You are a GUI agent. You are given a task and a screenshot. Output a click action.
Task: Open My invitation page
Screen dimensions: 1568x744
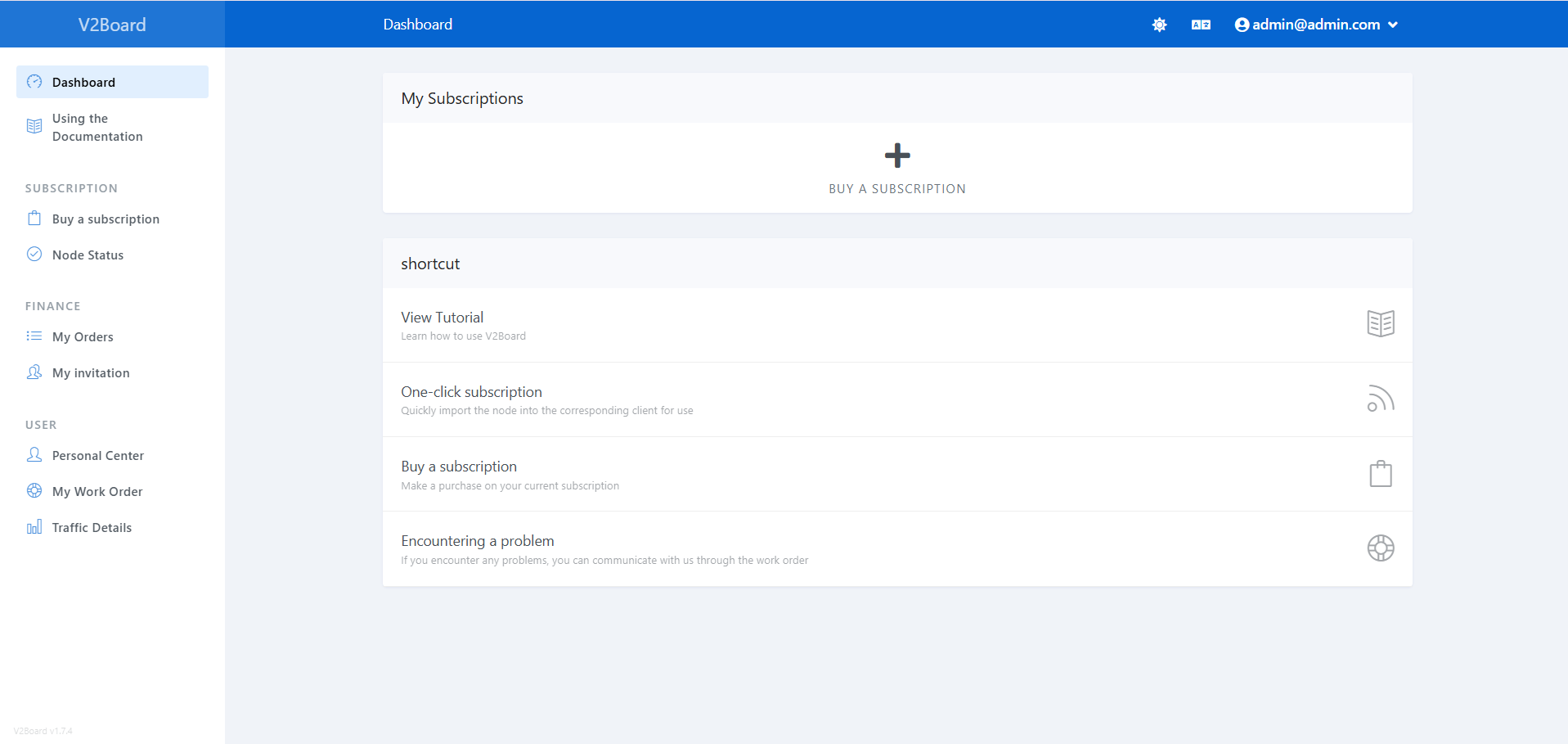90,372
